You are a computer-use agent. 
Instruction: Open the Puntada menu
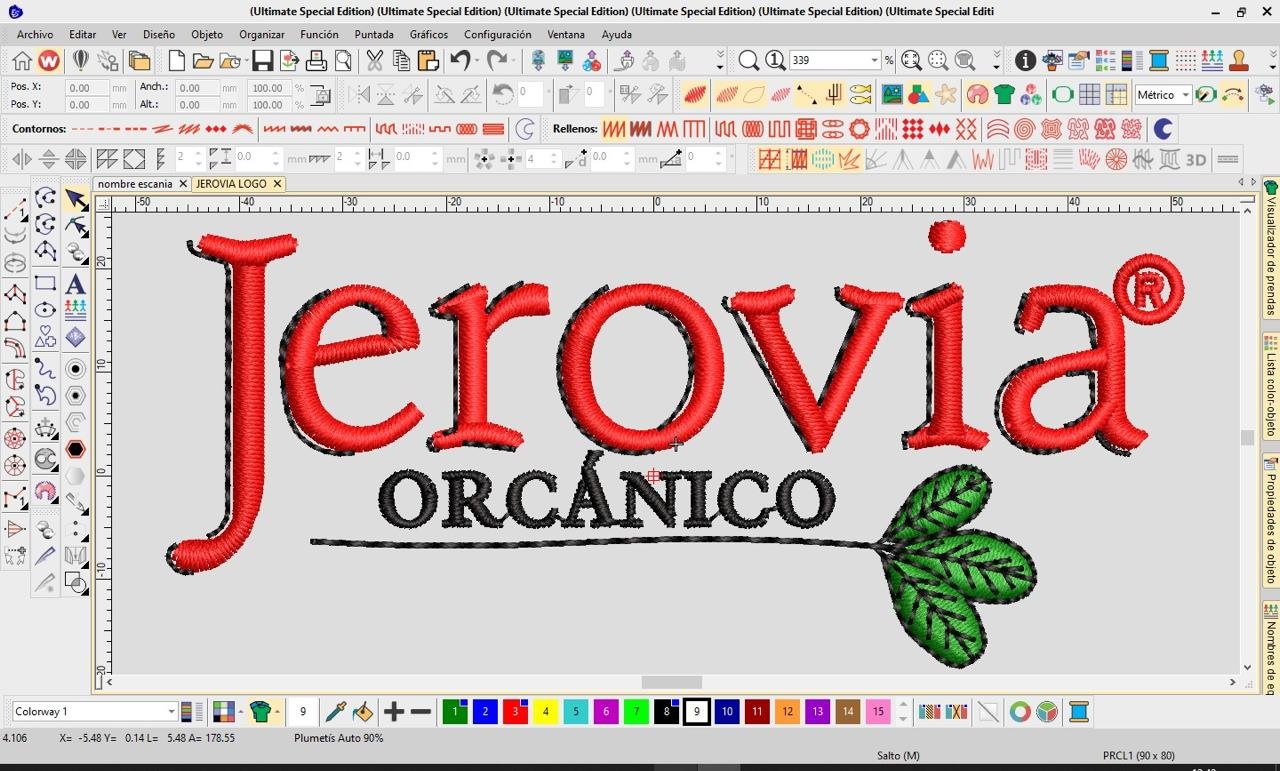pyautogui.click(x=374, y=34)
